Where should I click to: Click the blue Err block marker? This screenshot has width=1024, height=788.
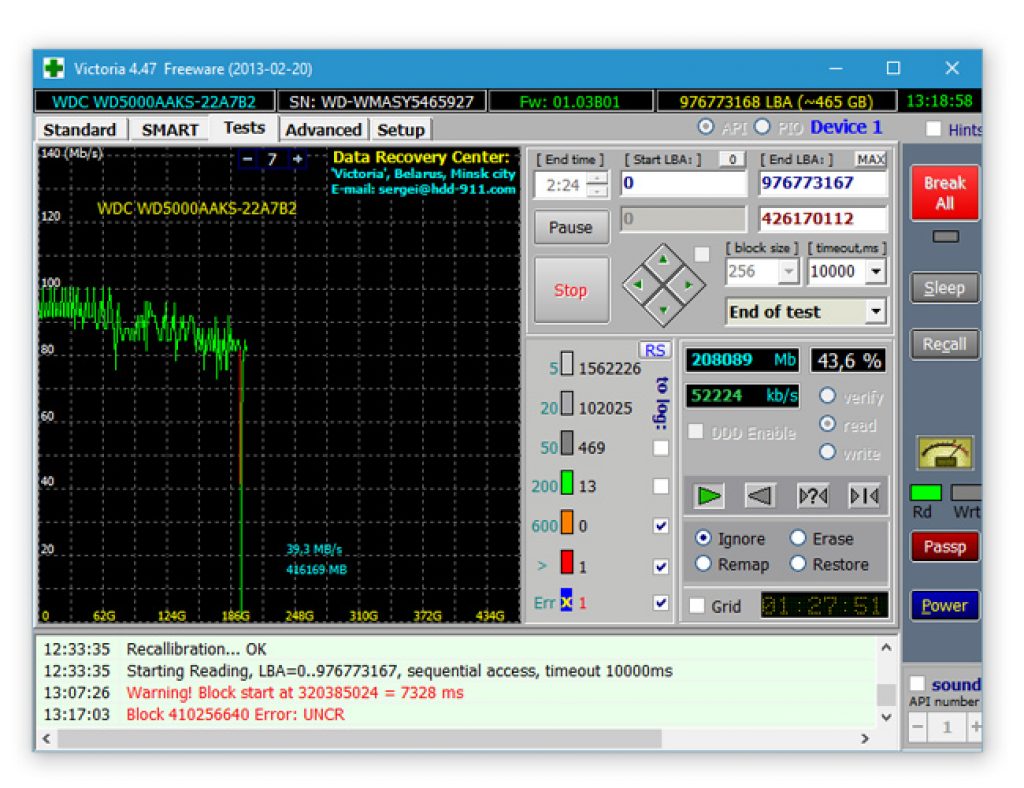point(566,600)
